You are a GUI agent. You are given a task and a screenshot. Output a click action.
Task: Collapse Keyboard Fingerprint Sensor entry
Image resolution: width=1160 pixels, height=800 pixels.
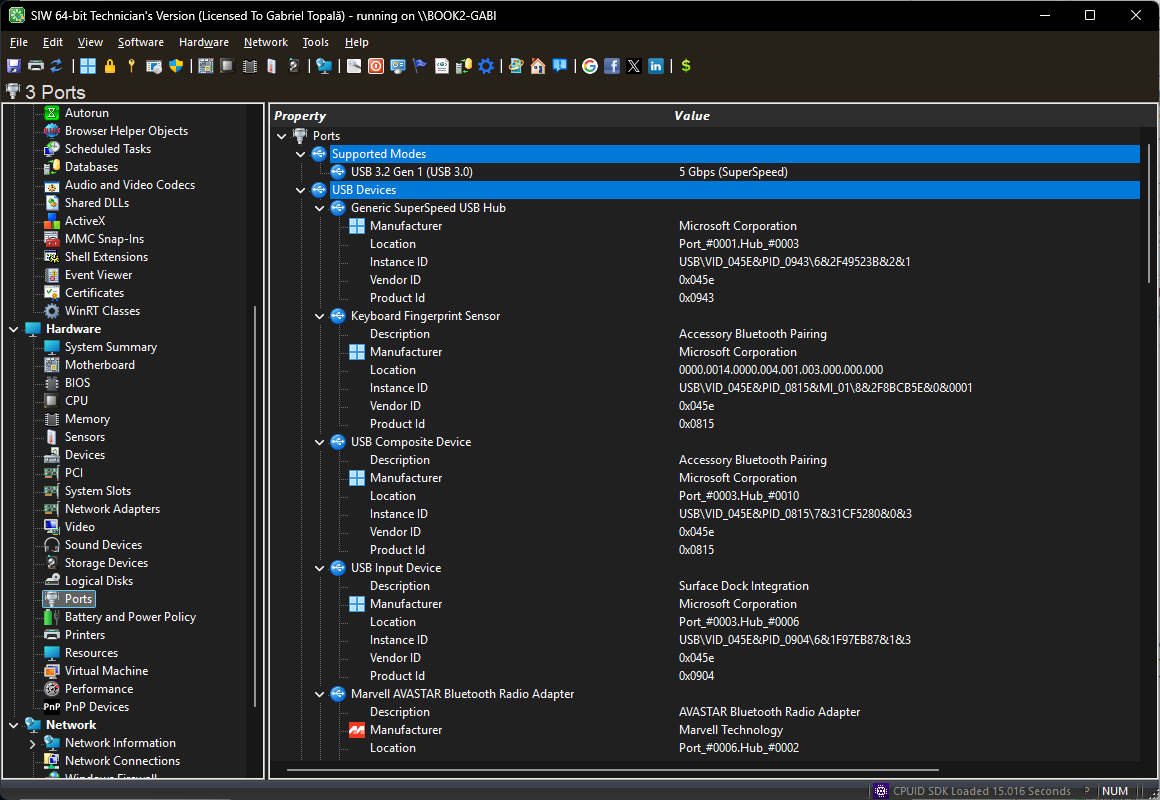click(320, 316)
